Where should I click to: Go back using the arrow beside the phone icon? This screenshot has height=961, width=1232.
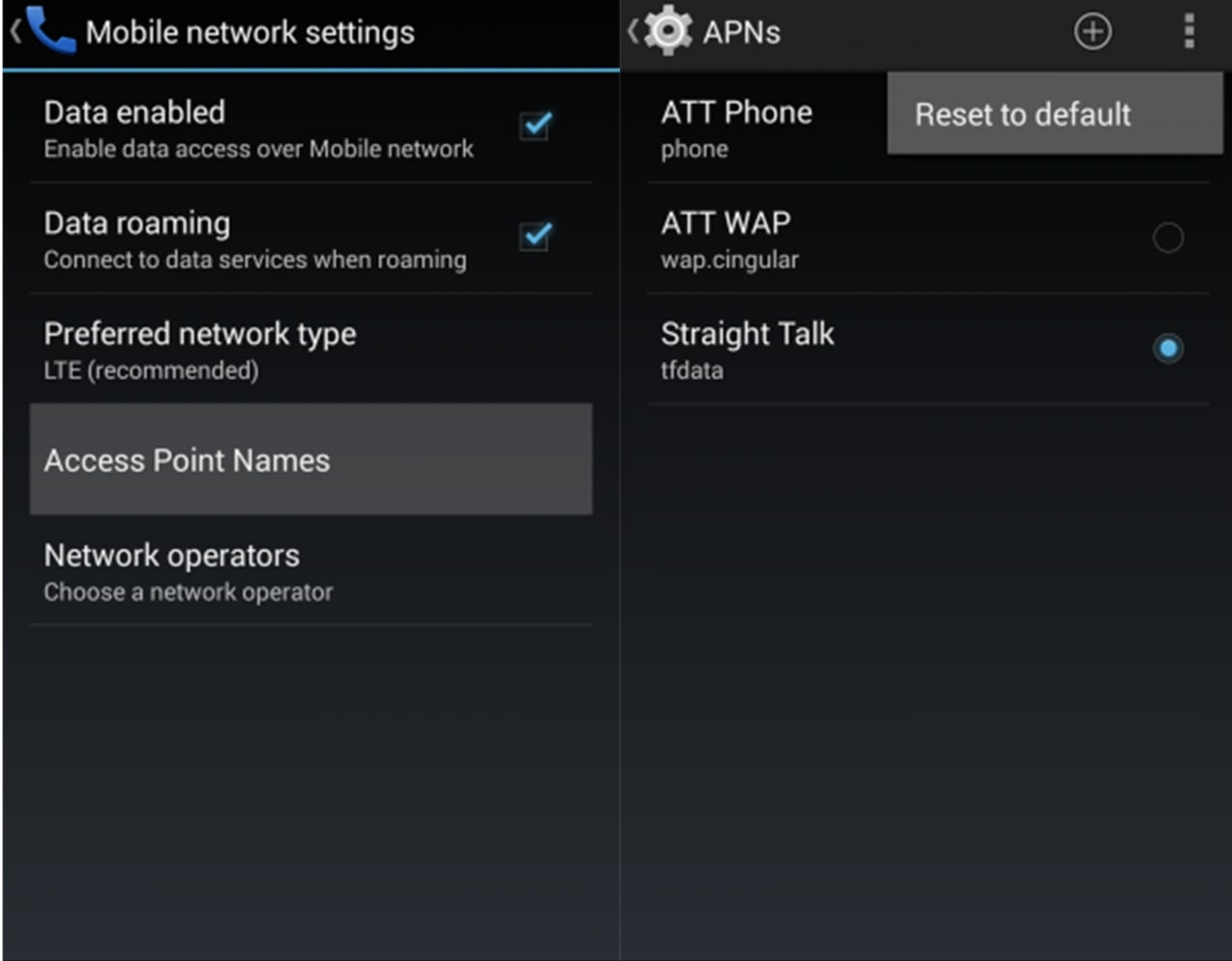(x=15, y=31)
